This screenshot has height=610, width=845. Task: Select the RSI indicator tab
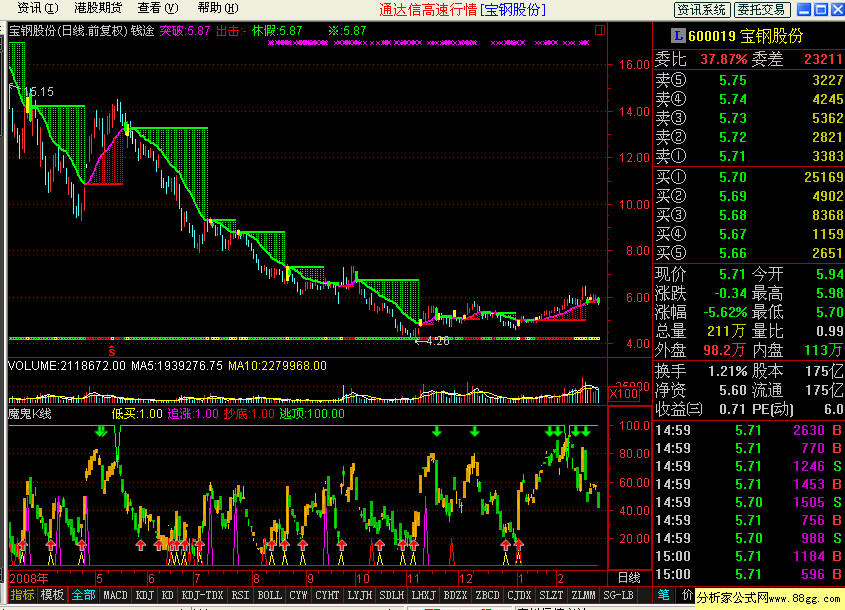coord(240,595)
